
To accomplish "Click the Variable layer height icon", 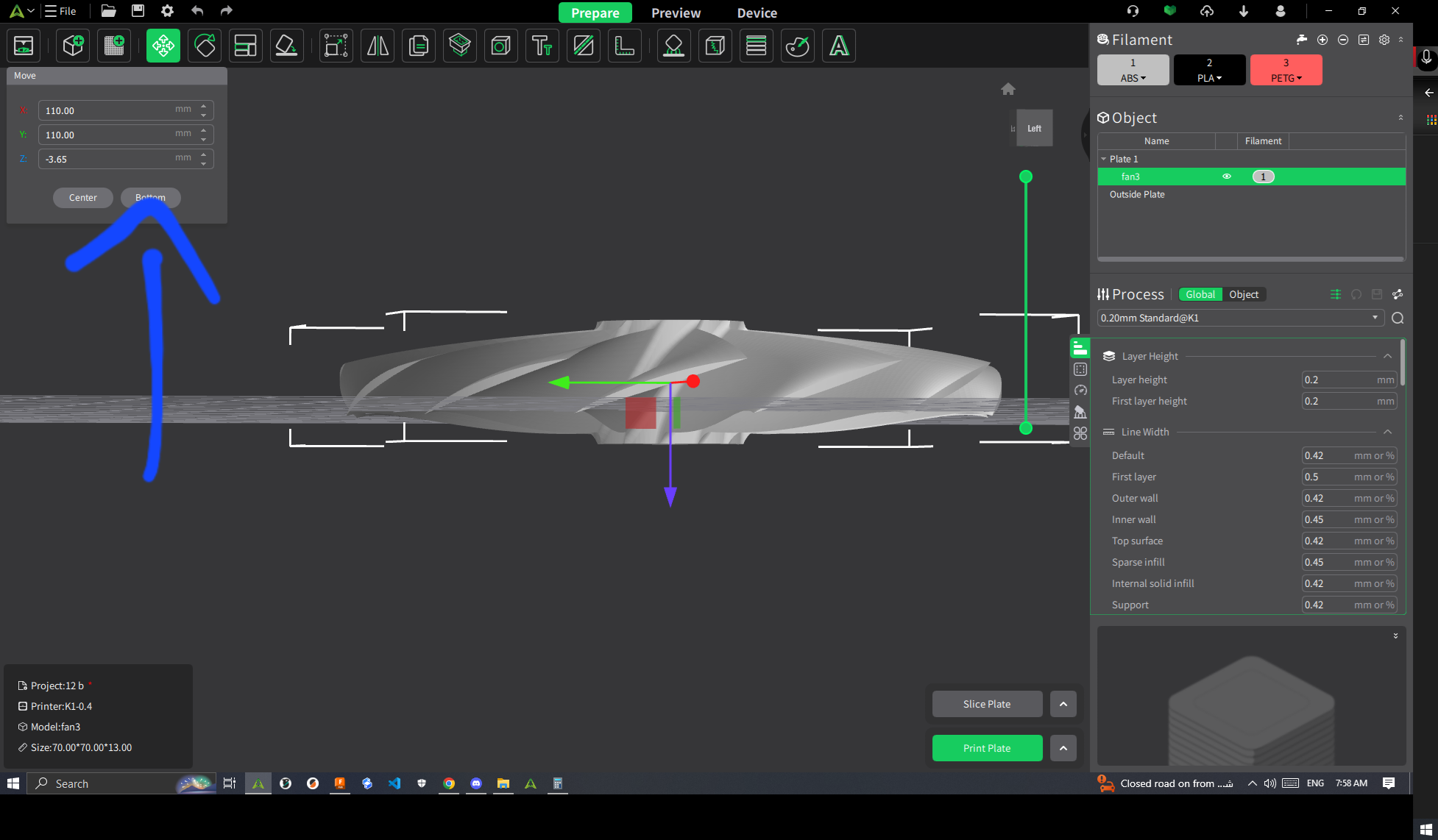I will click(757, 46).
